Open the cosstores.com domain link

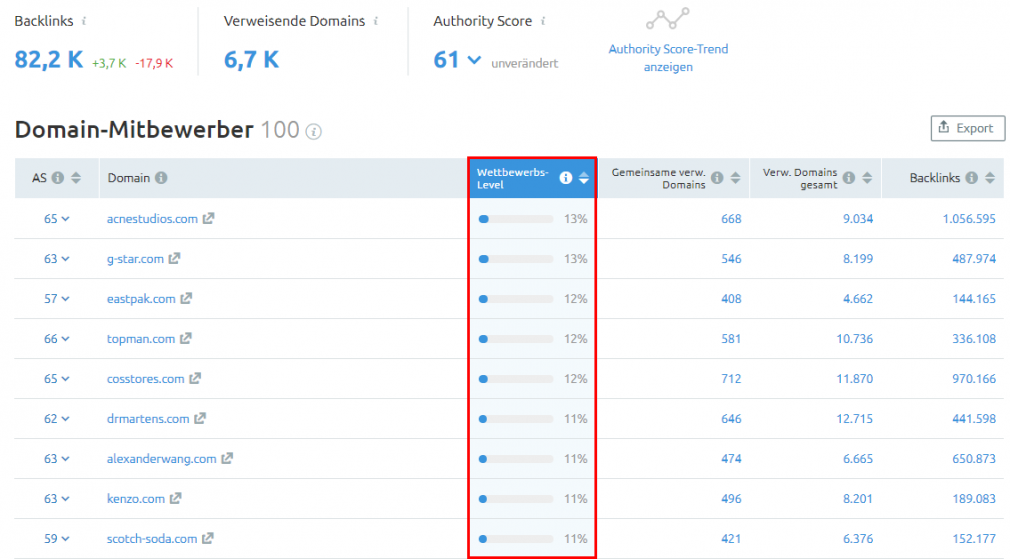[146, 379]
